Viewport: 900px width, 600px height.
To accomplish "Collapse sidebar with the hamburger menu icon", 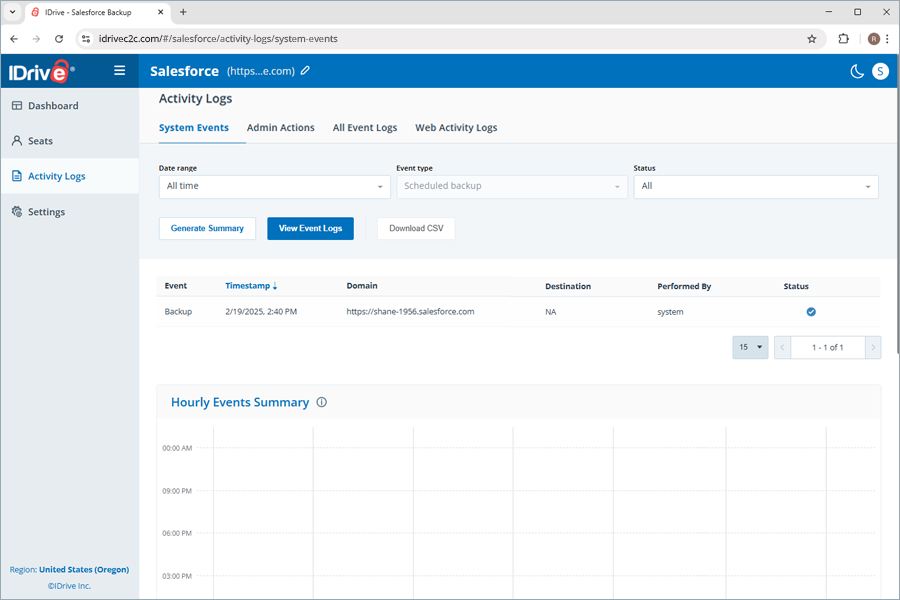I will (120, 71).
